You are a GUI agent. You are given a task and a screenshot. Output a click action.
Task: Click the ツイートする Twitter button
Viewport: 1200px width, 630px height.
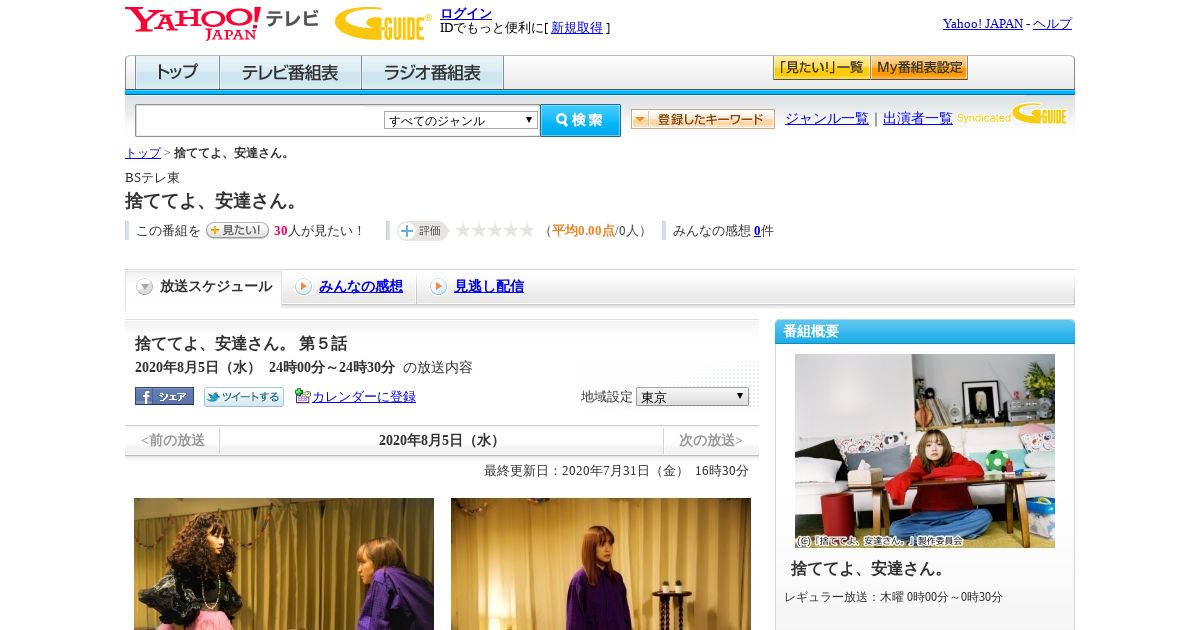tap(244, 397)
